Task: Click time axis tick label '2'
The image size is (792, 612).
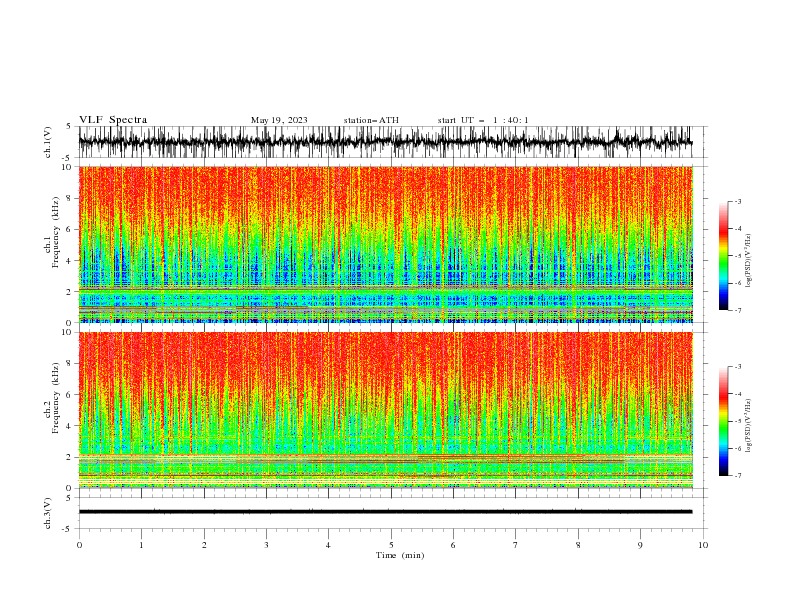Action: click(204, 545)
